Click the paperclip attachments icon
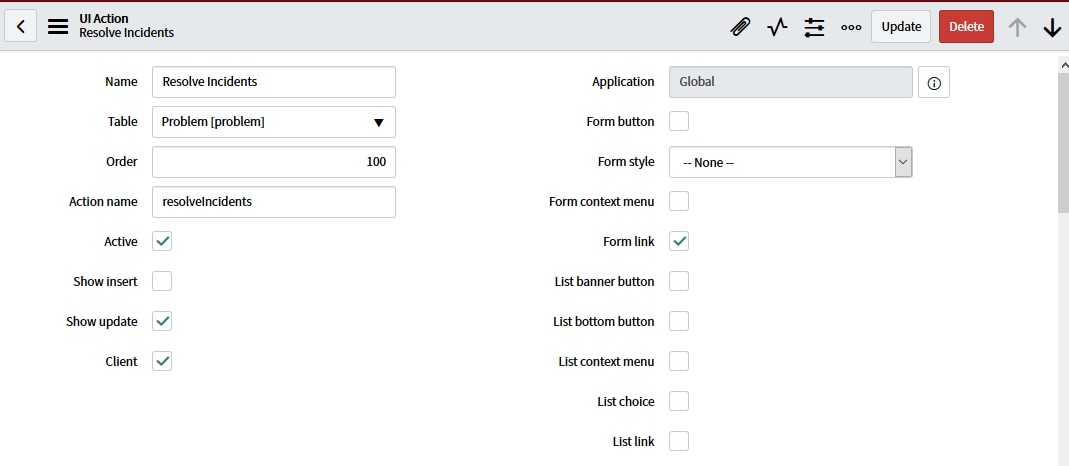The width and height of the screenshot is (1069, 466). [740, 27]
